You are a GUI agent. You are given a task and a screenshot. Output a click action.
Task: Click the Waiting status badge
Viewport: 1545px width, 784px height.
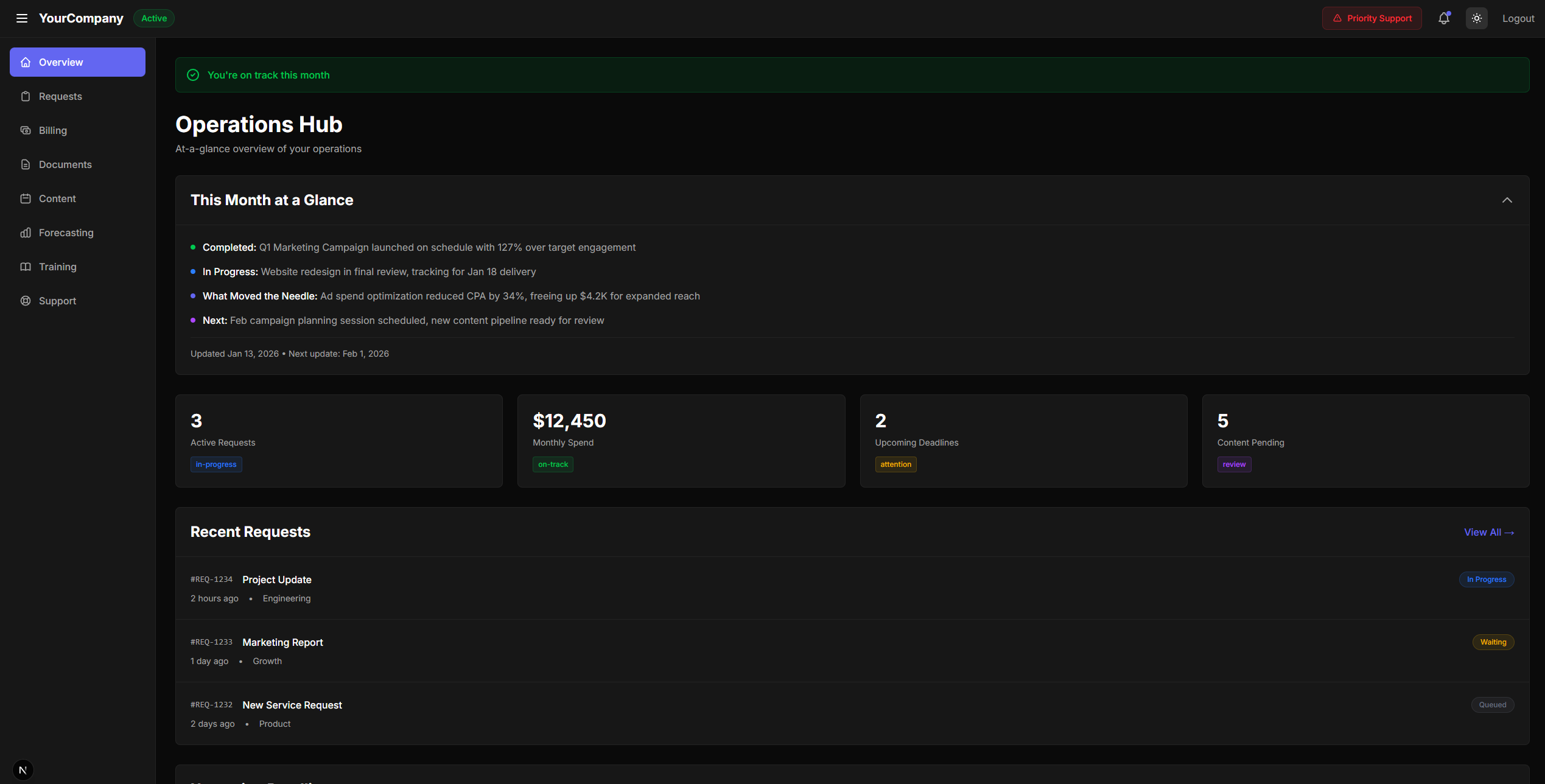[x=1493, y=642]
